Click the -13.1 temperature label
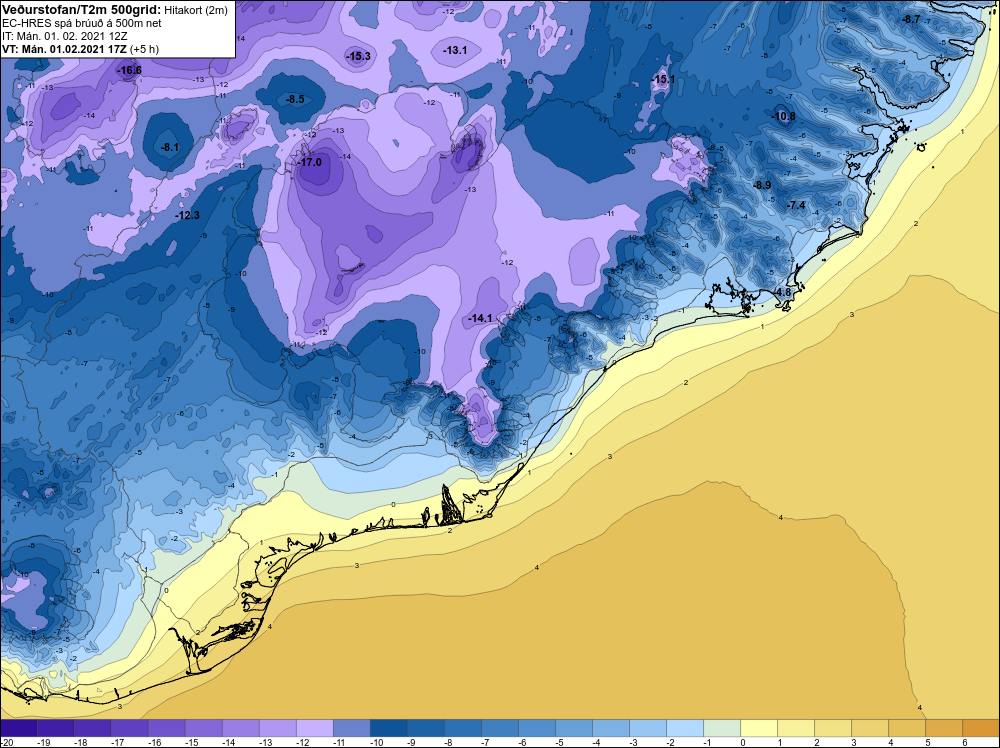The image size is (1000, 748). (455, 50)
